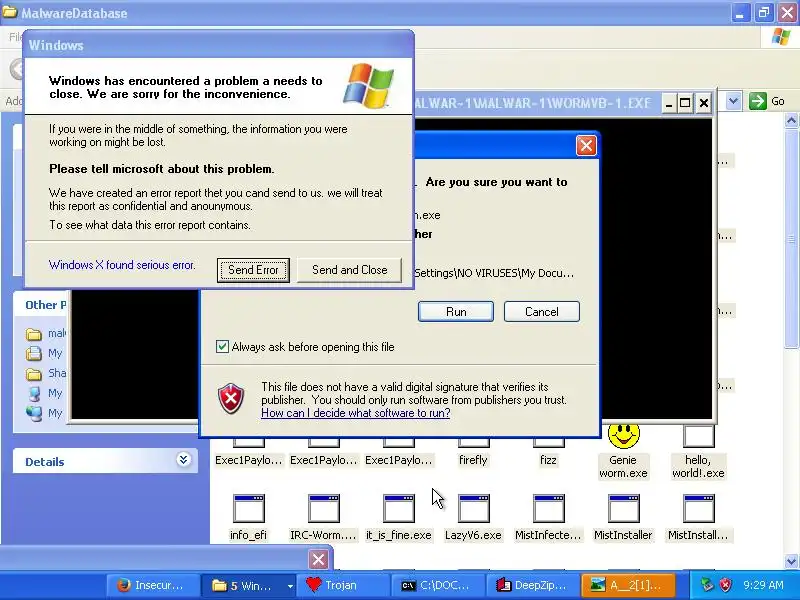Click the second Exec1Paylo... file label
This screenshot has height=600, width=800.
[x=323, y=460]
